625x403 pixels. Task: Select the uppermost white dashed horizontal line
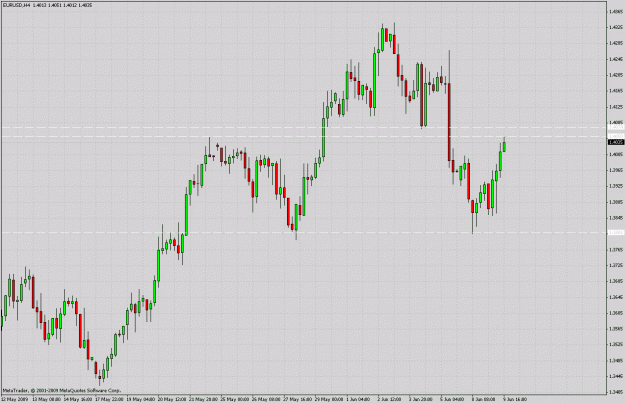pos(304,128)
